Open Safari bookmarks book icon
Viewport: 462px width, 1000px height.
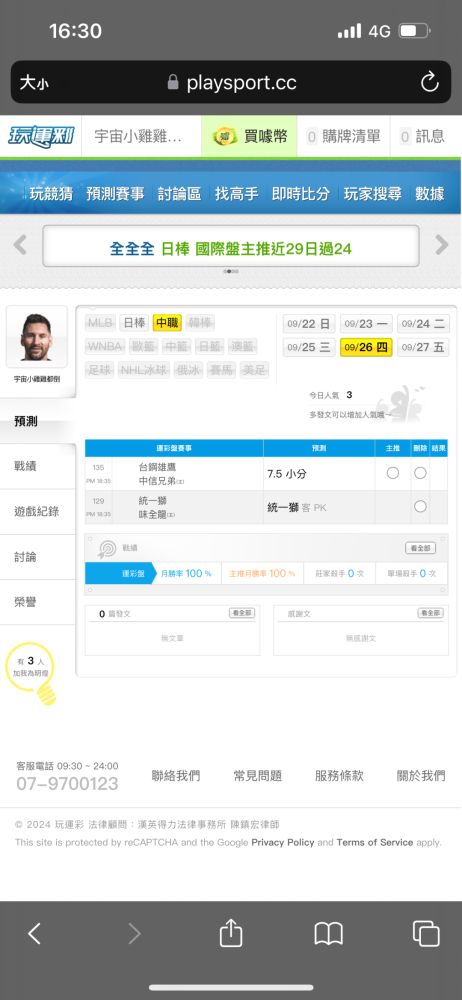329,934
